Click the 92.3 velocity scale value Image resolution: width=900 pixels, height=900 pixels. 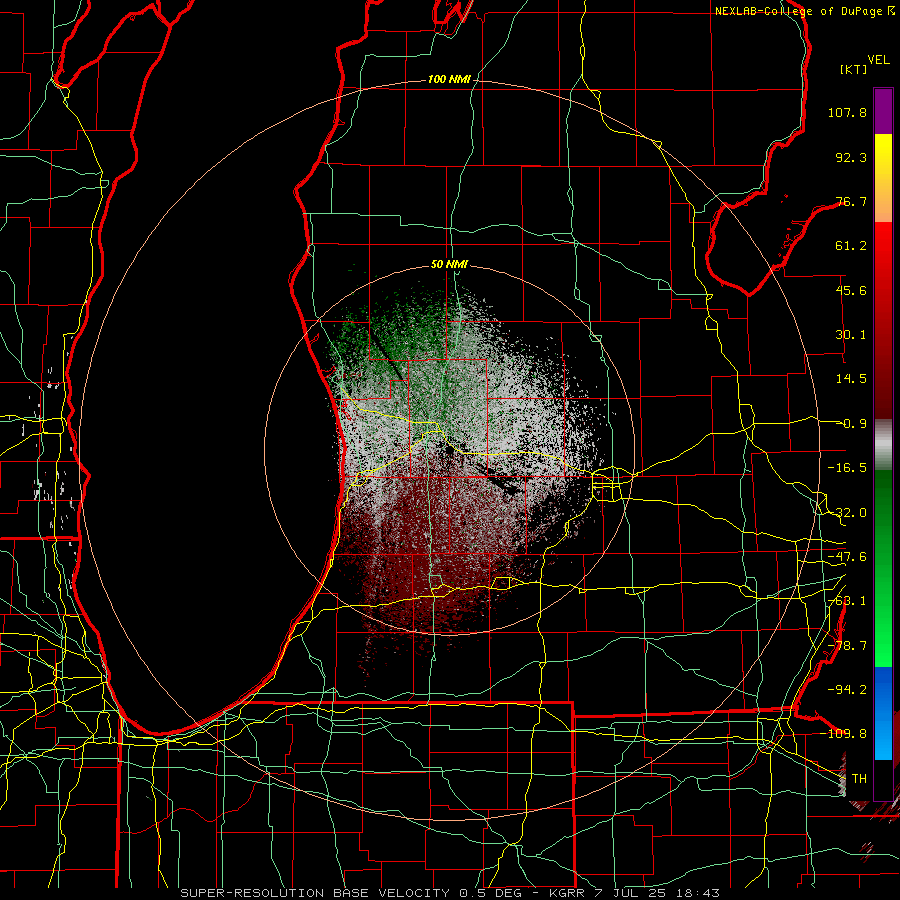point(851,157)
